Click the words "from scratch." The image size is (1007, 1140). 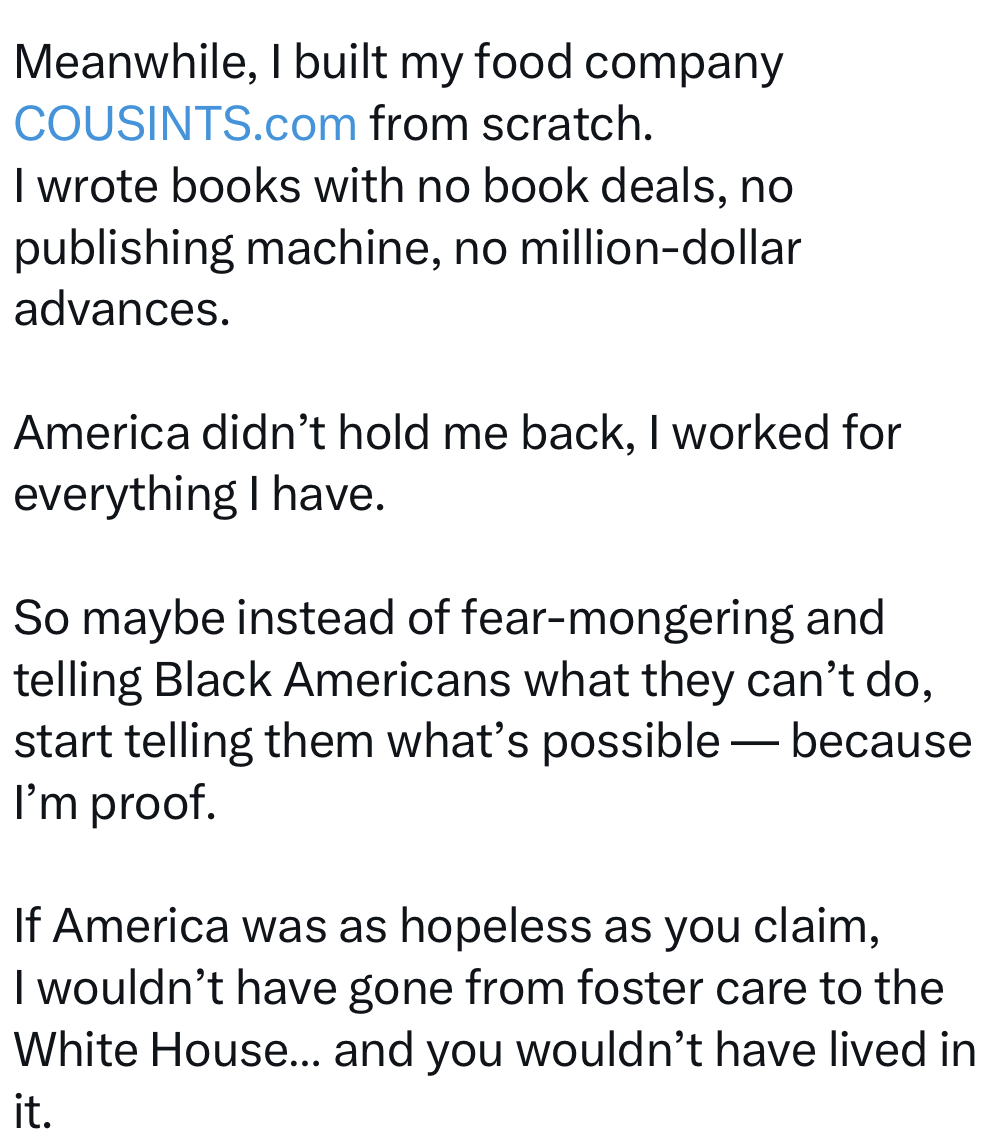(510, 125)
